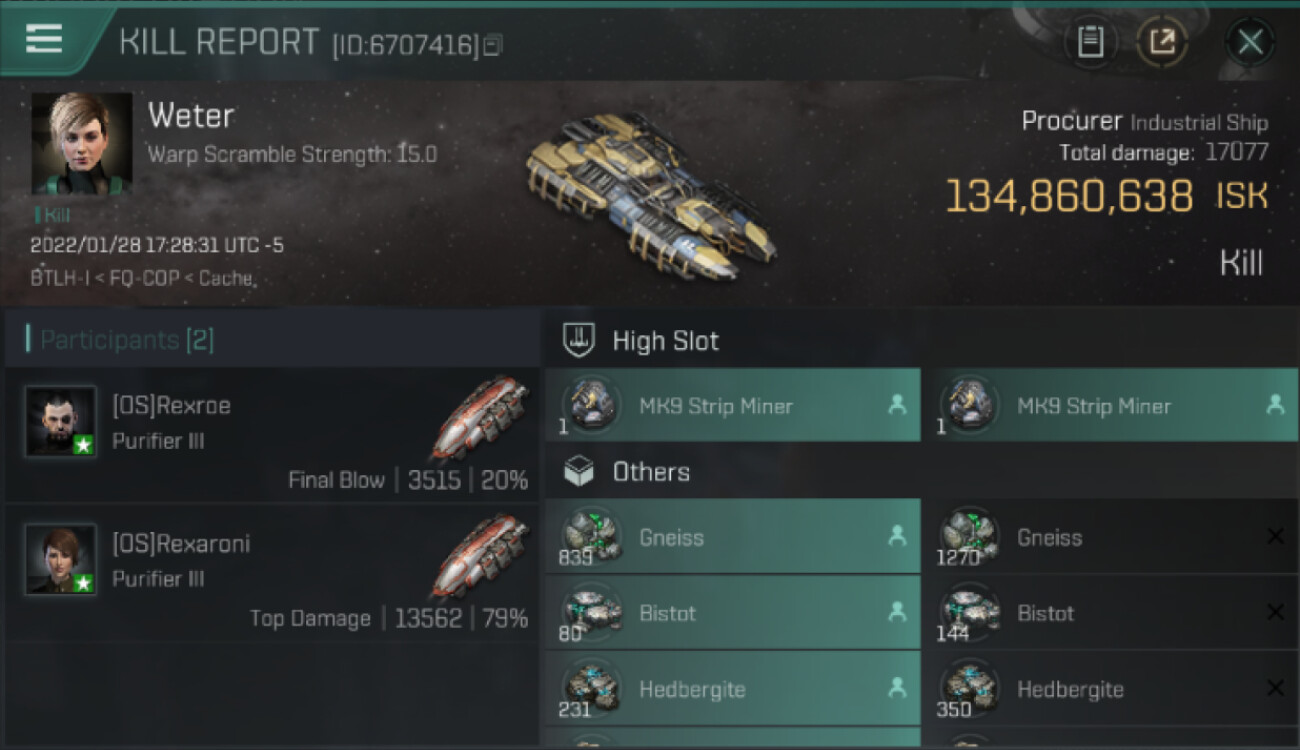
Task: Select the first MK9 Strip Miner module
Action: (x=733, y=405)
